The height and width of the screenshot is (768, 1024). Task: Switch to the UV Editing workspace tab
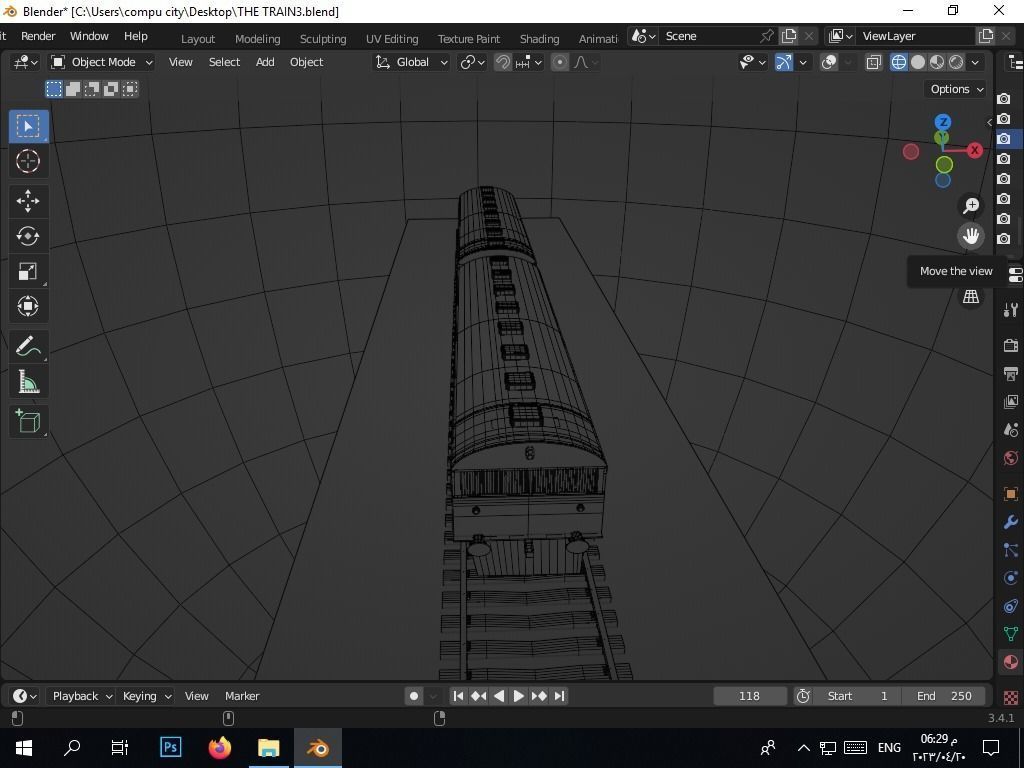(392, 39)
